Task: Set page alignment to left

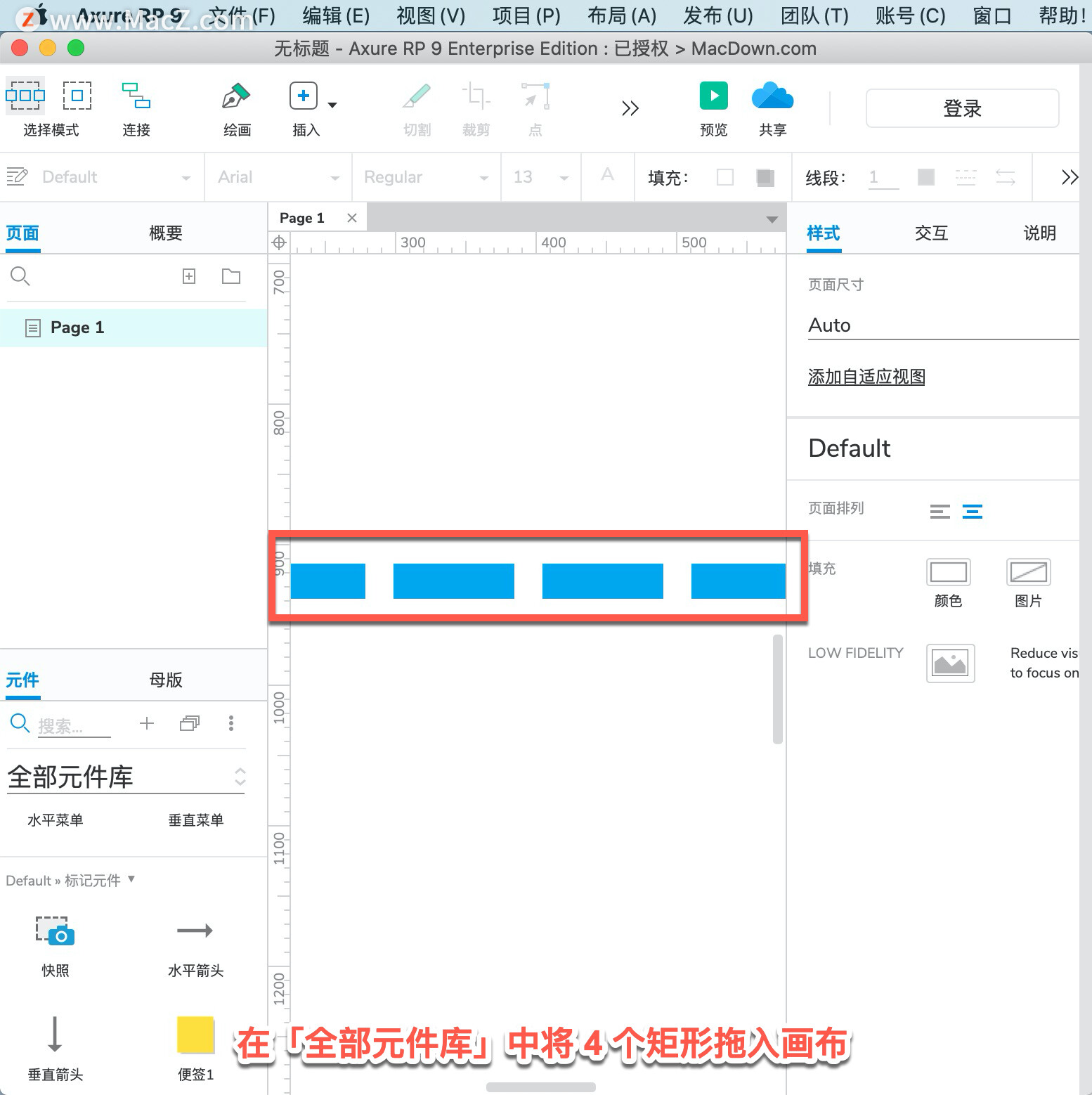Action: click(940, 512)
